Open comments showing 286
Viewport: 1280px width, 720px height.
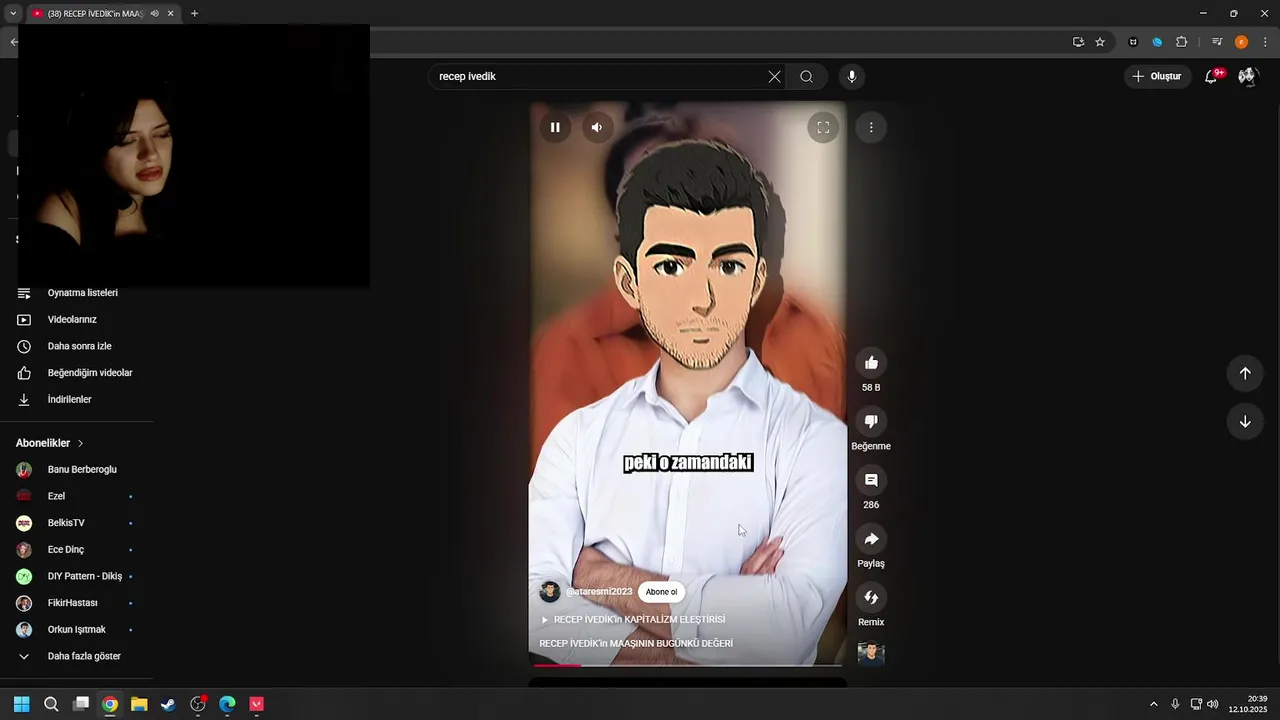tap(871, 480)
